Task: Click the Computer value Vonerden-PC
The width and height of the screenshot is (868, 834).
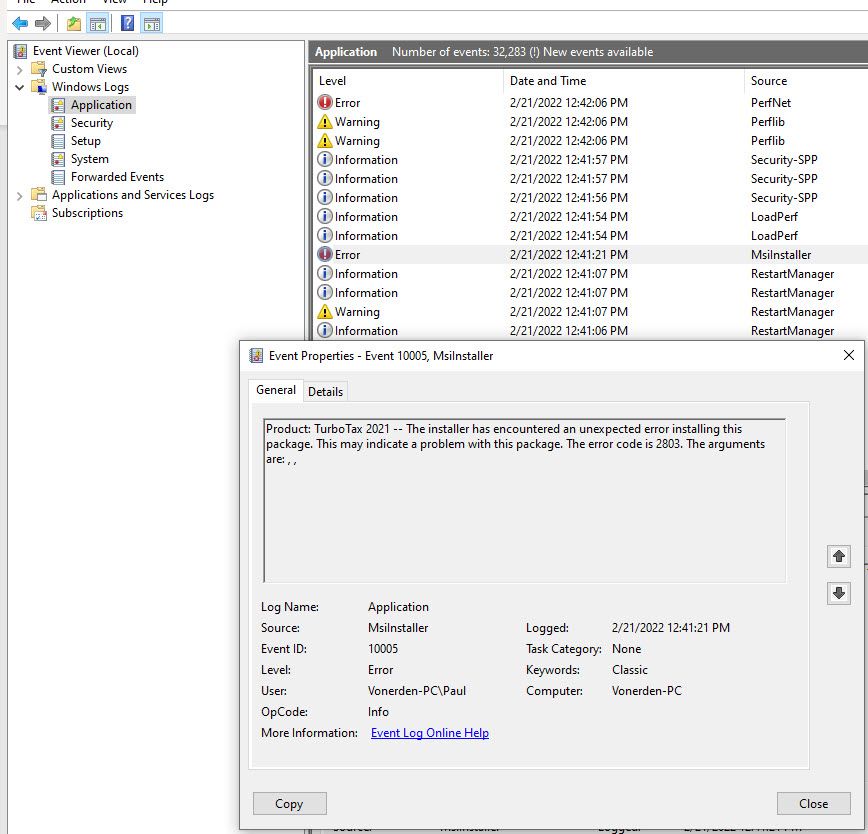Action: tap(647, 691)
